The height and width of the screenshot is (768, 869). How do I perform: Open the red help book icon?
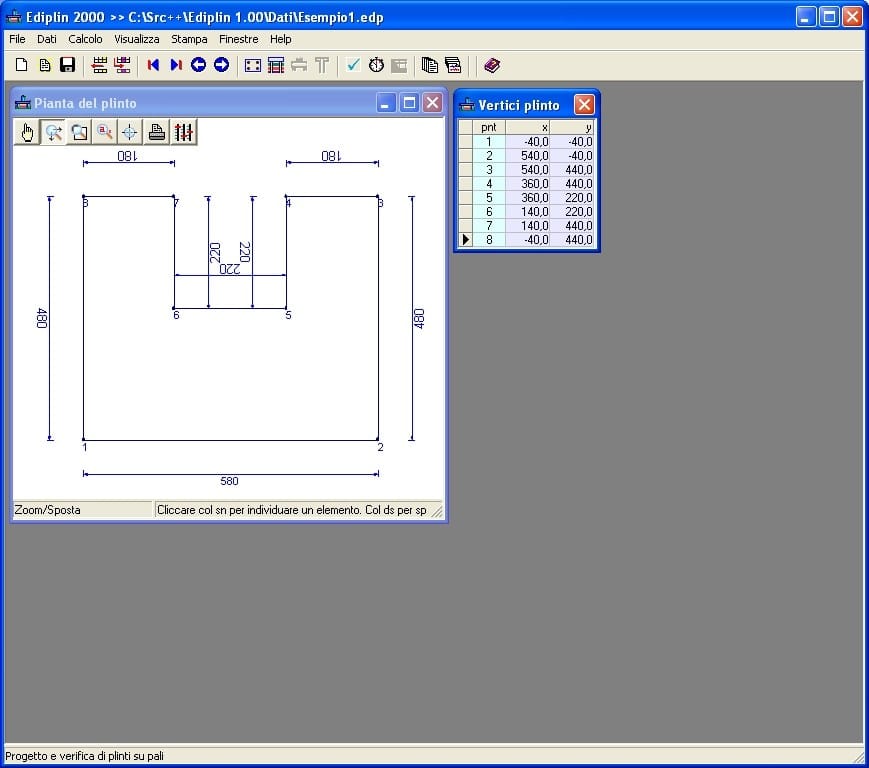point(491,65)
